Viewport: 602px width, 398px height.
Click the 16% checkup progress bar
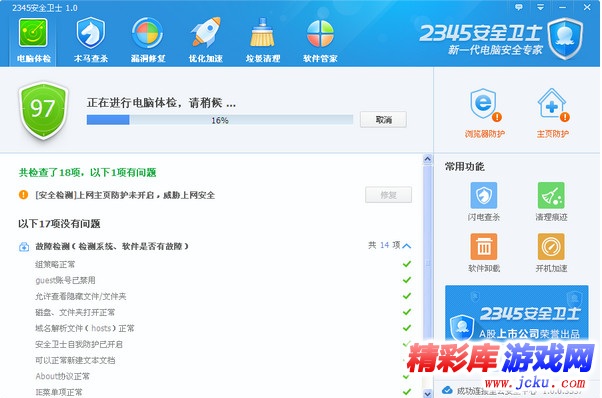220,120
